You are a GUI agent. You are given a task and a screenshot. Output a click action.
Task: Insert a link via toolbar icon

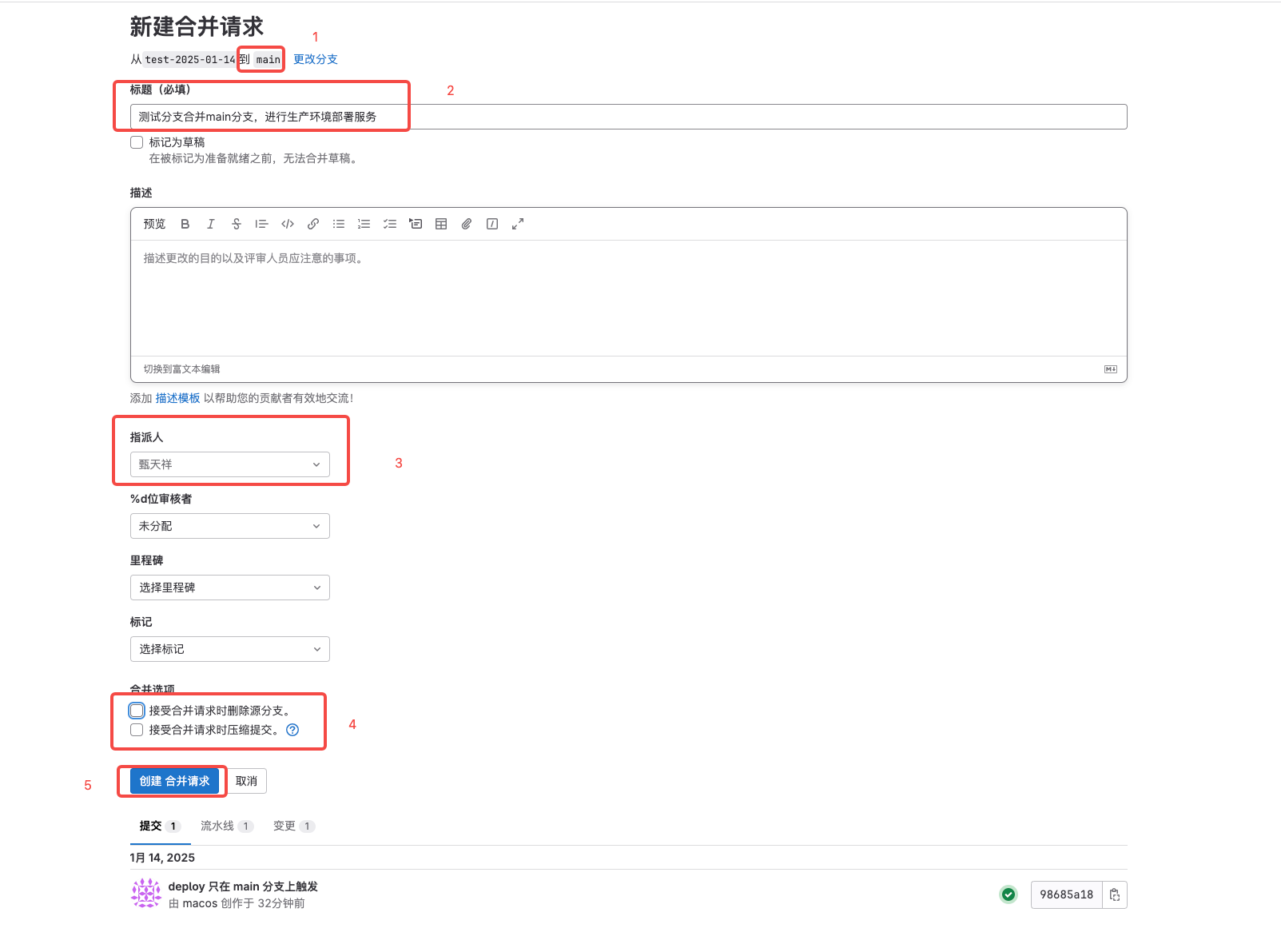click(x=313, y=224)
